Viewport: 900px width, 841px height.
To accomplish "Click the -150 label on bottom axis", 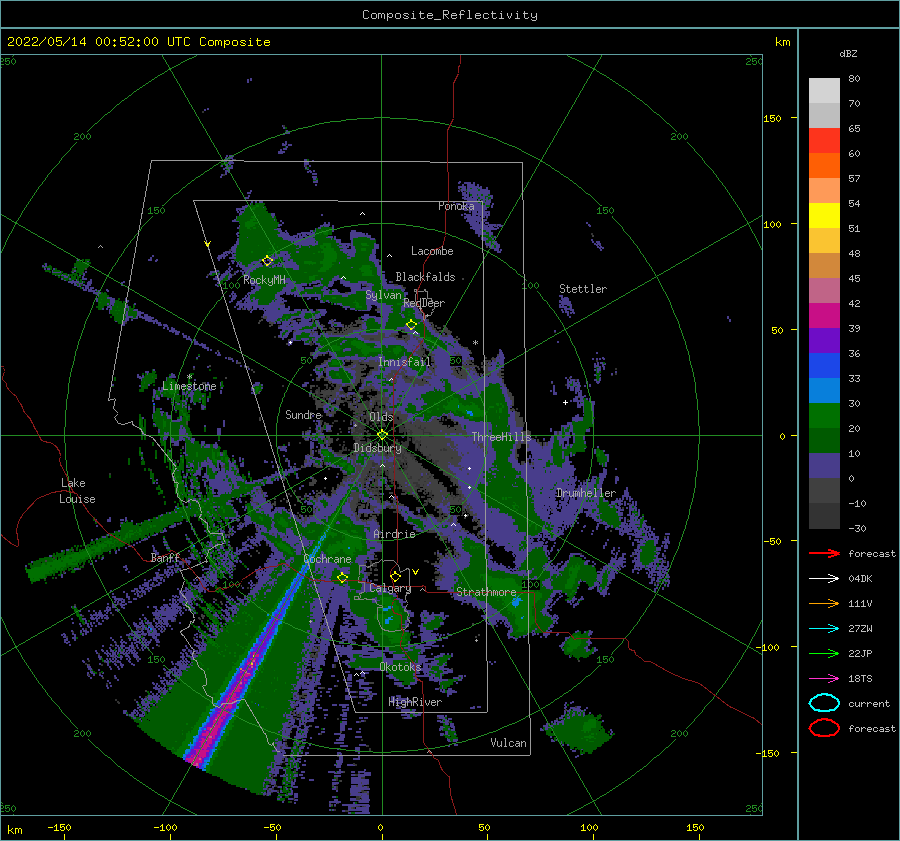I will coord(59,827).
